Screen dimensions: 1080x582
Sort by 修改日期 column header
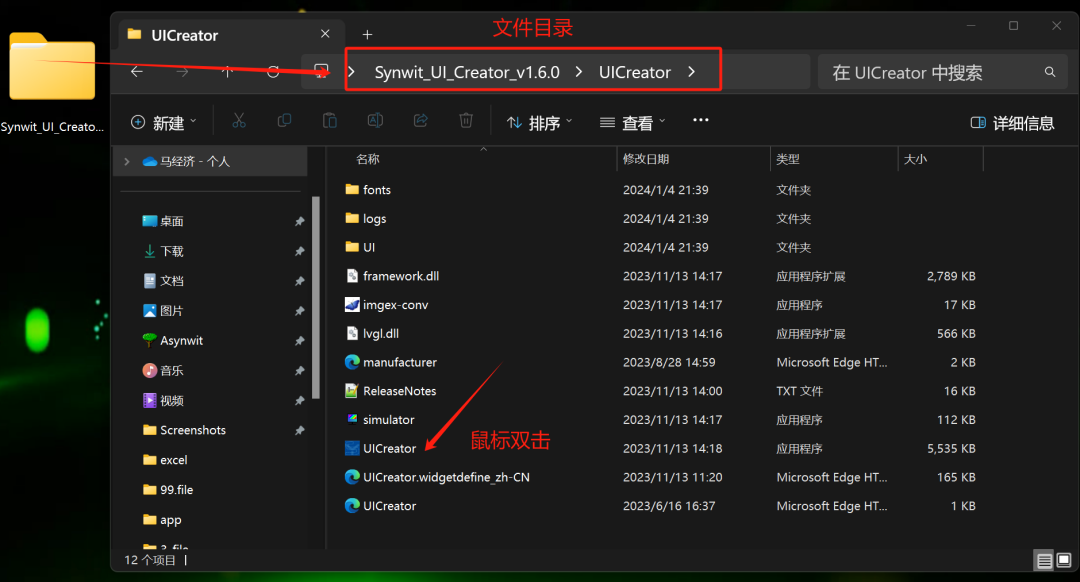646,159
